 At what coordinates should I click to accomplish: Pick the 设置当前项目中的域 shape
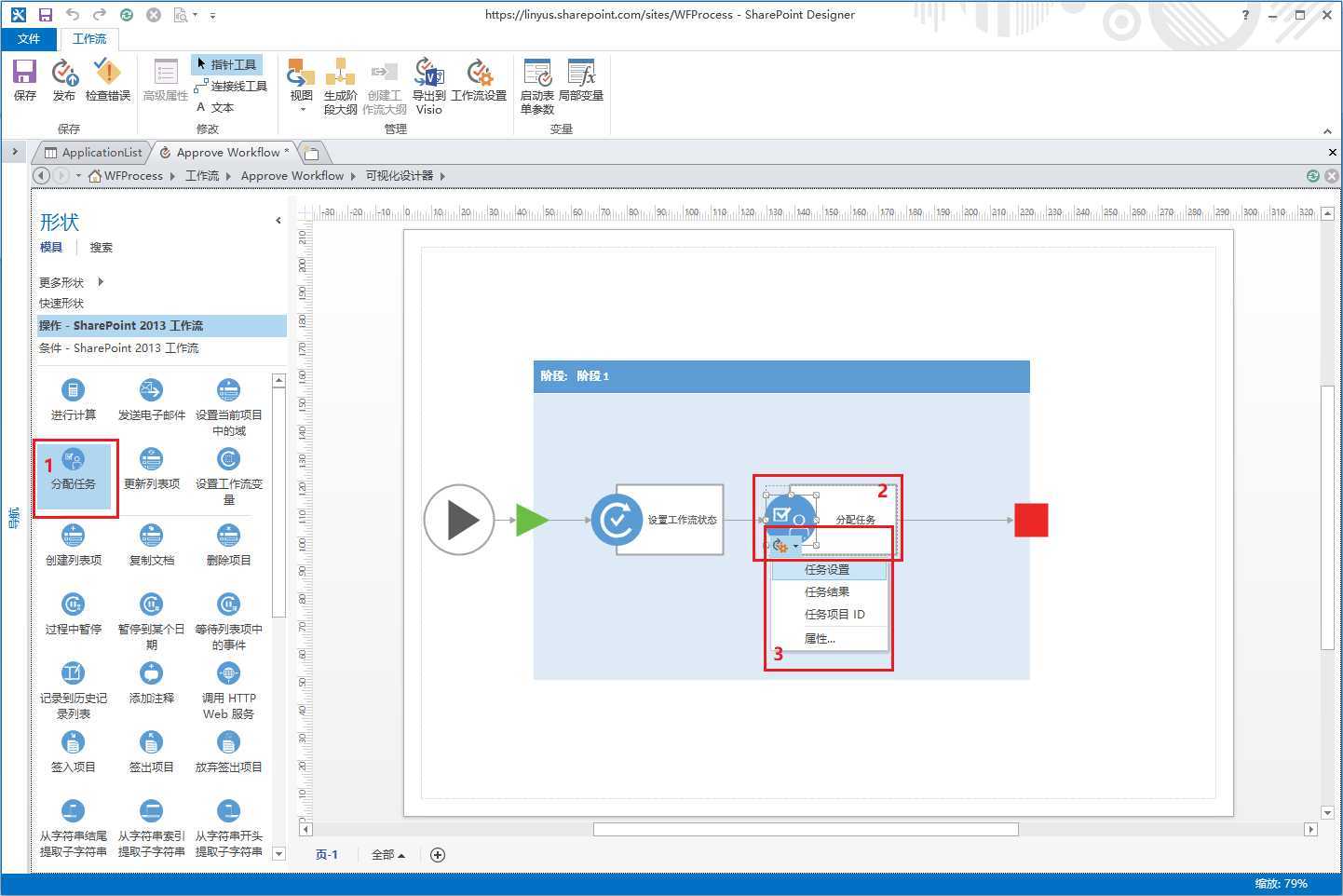(228, 407)
